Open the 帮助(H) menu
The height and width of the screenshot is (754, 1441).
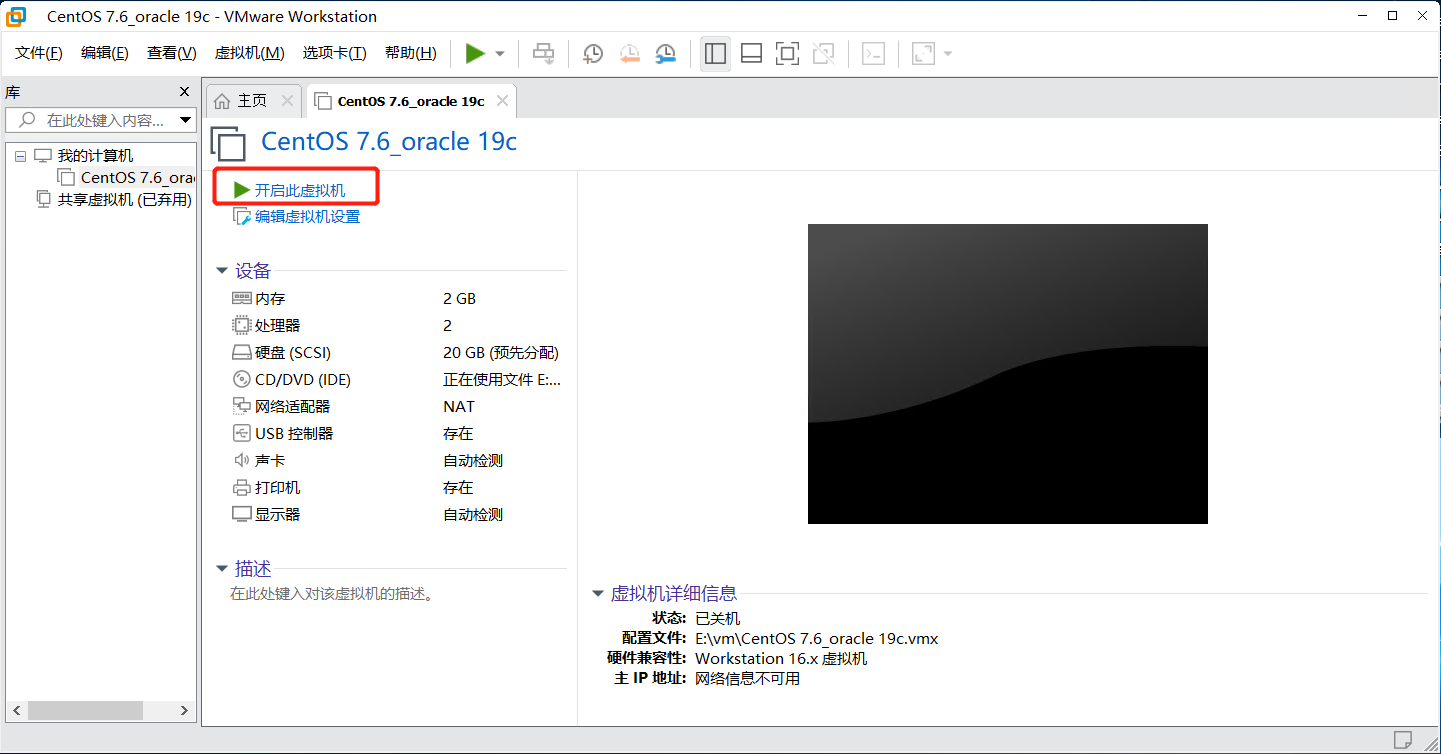coord(411,53)
